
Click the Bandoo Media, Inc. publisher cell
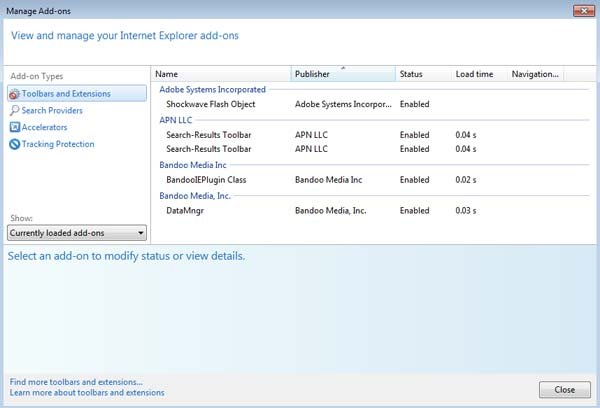pos(330,211)
